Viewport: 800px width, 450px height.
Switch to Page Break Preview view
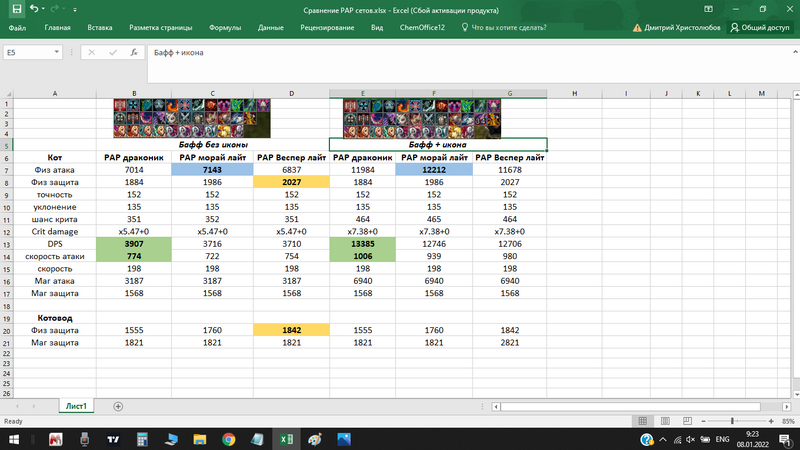pyautogui.click(x=686, y=422)
